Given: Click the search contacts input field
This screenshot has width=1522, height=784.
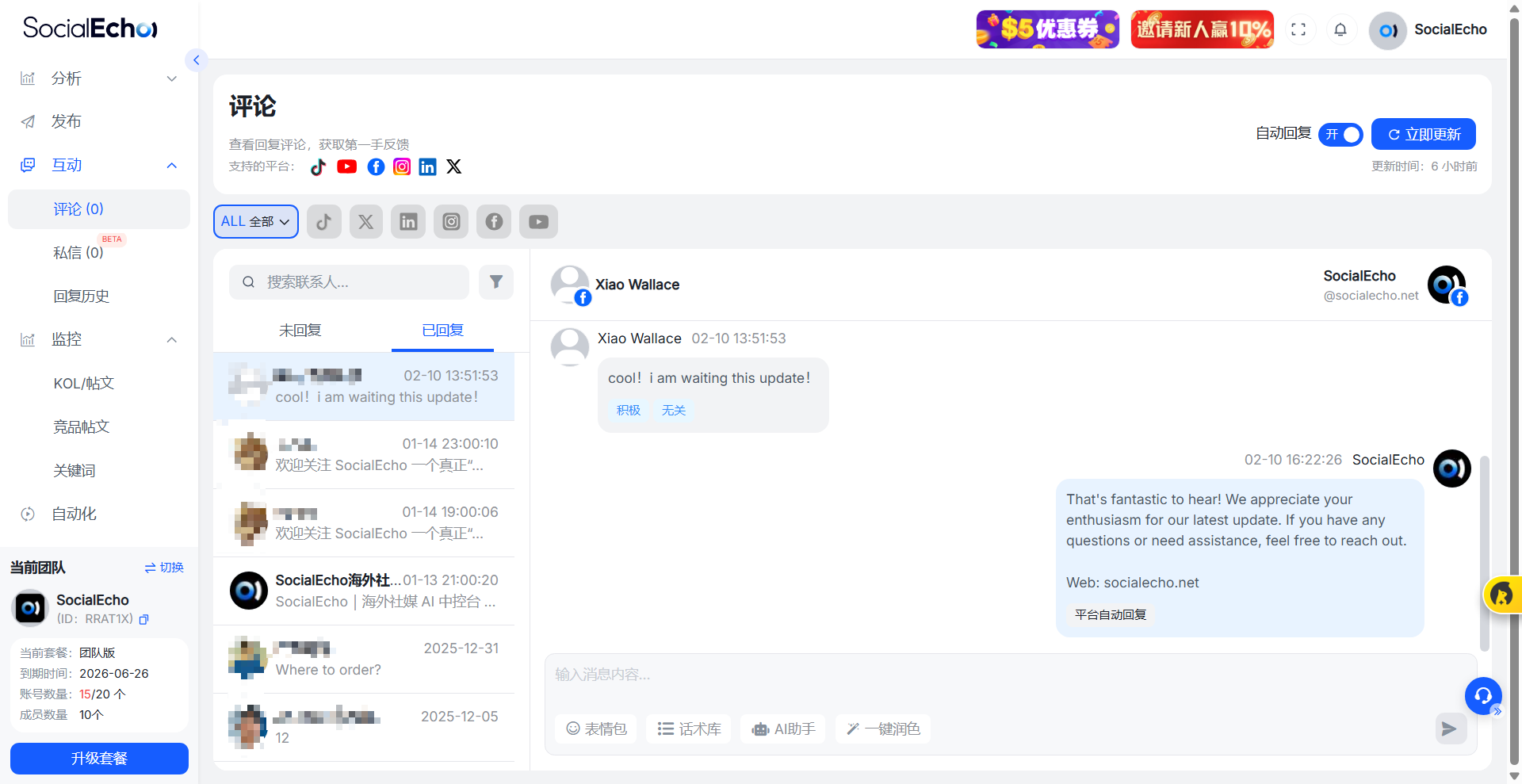Looking at the screenshot, I should (349, 282).
